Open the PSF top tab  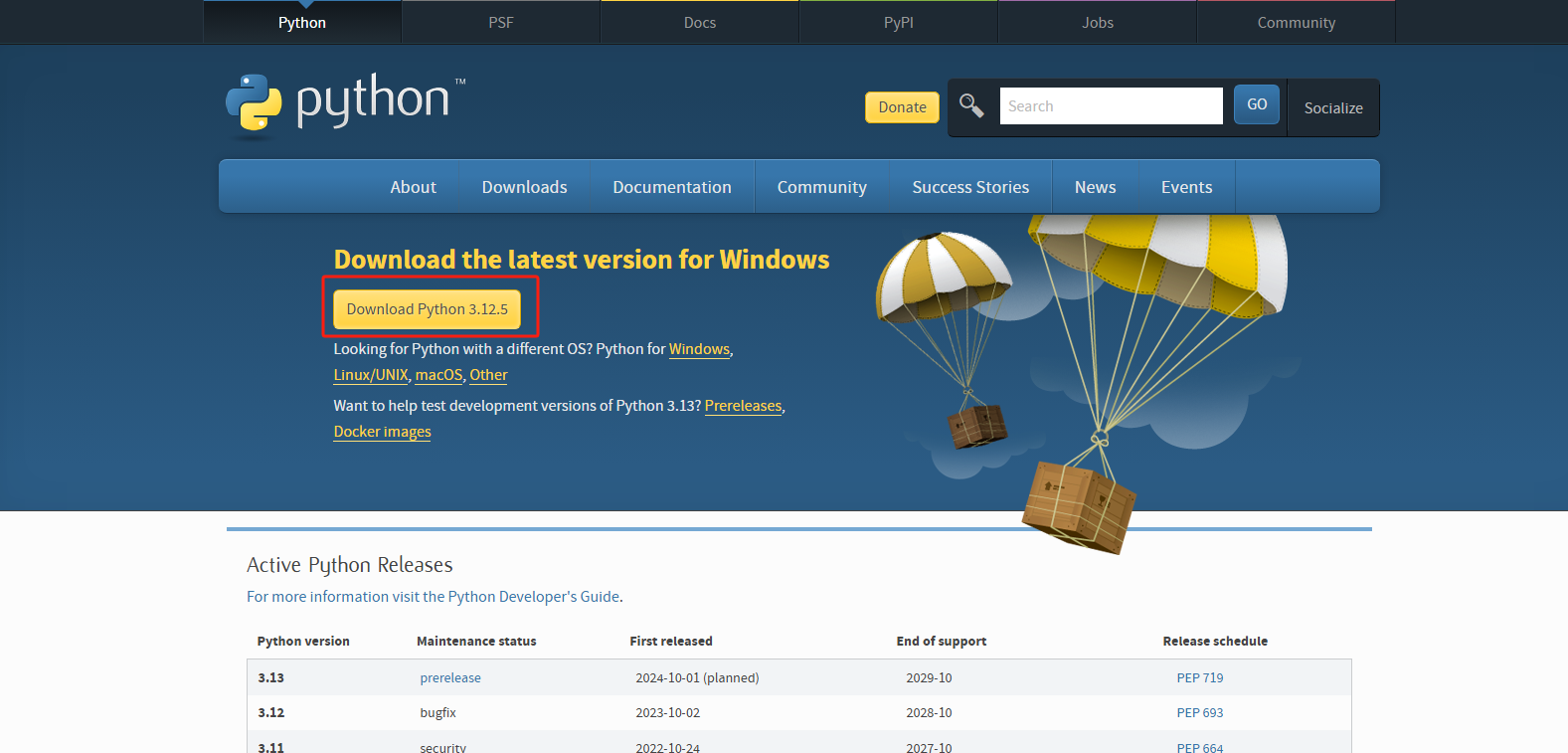pos(501,23)
